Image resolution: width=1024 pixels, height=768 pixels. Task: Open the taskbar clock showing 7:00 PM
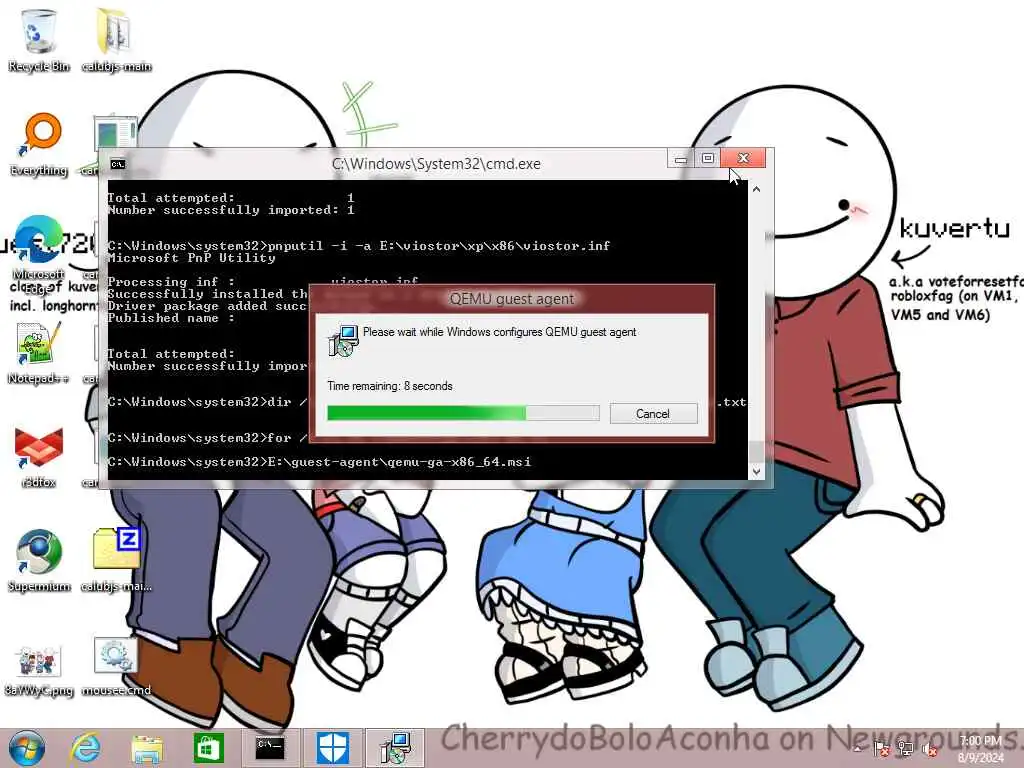click(x=981, y=749)
